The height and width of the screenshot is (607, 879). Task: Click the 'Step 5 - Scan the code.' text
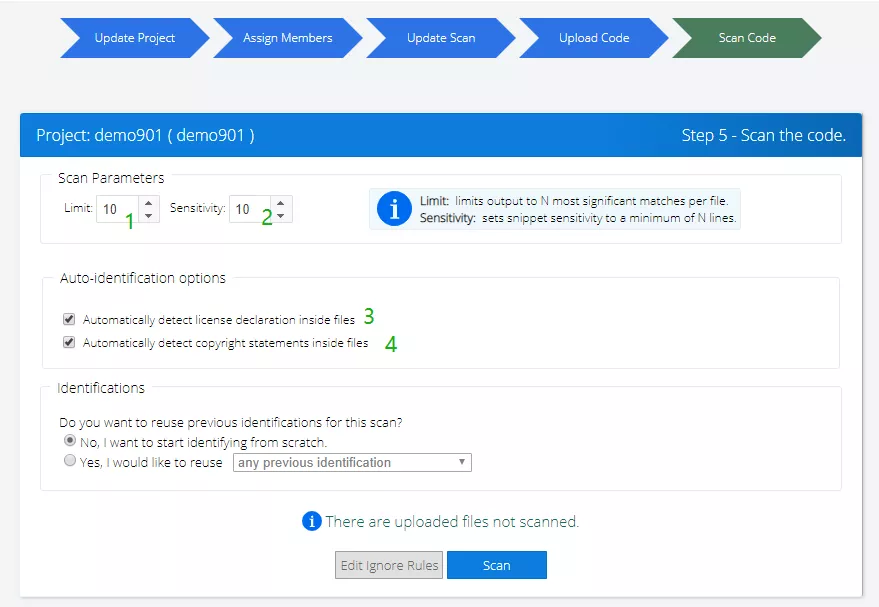[764, 135]
